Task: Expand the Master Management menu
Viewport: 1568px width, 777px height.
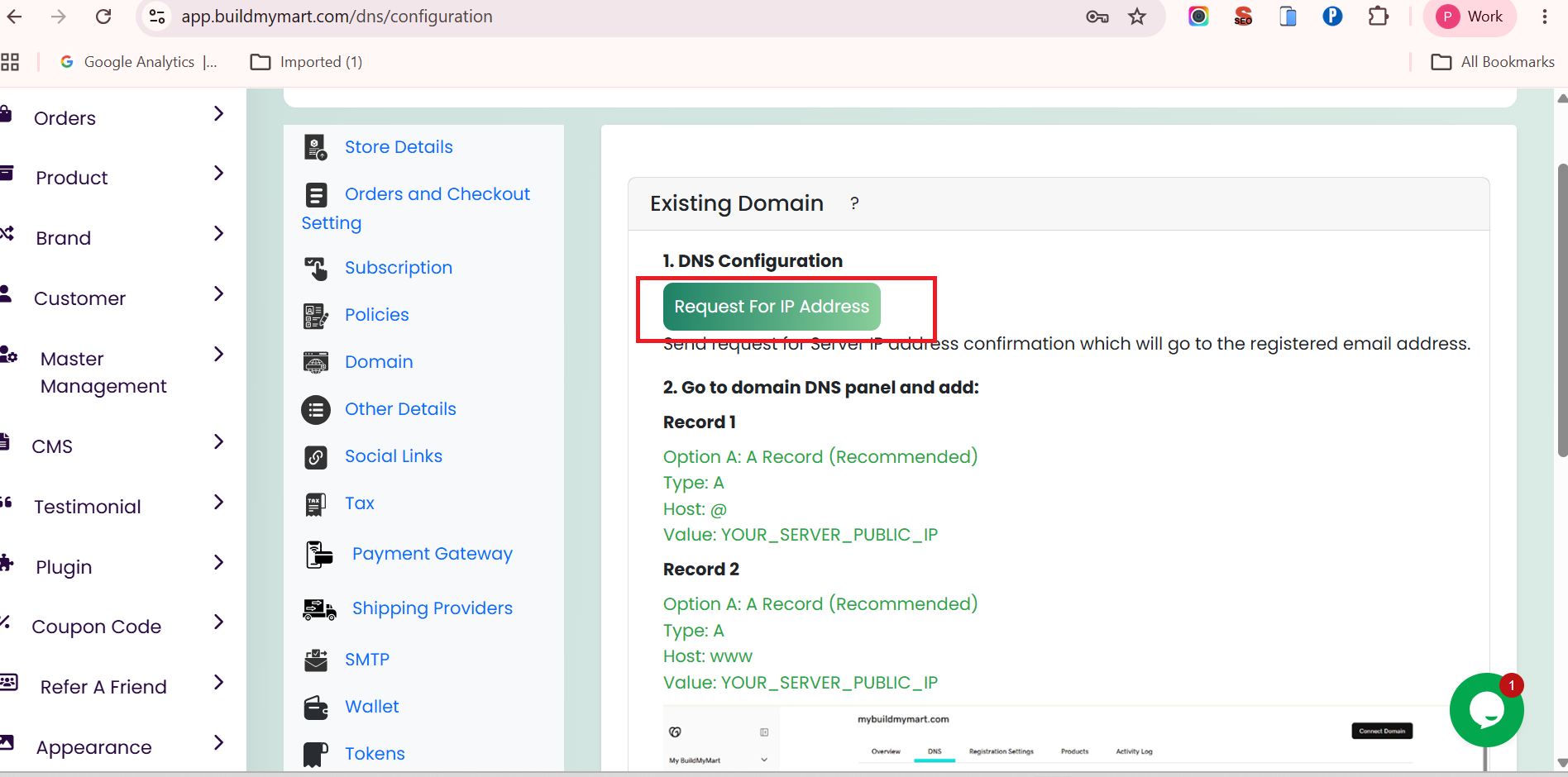Action: pyautogui.click(x=218, y=355)
